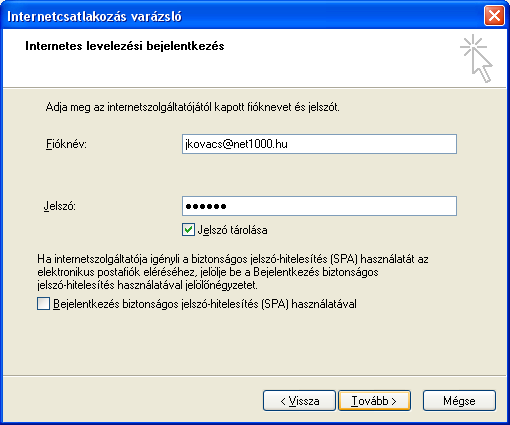510x425 pixels.
Task: Focus the Fióknév account name field
Action: point(319,144)
